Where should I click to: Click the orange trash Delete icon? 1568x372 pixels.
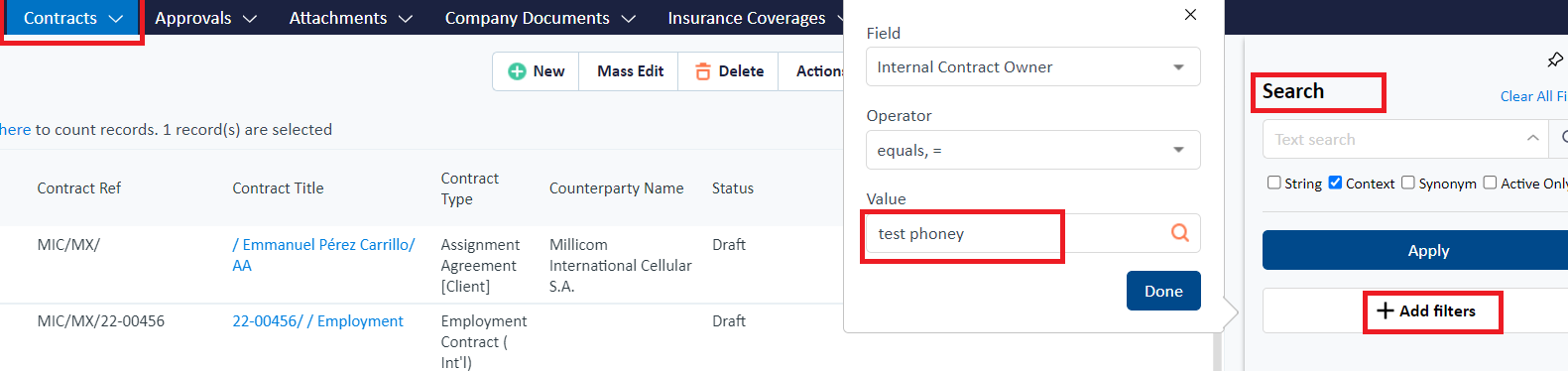(703, 71)
